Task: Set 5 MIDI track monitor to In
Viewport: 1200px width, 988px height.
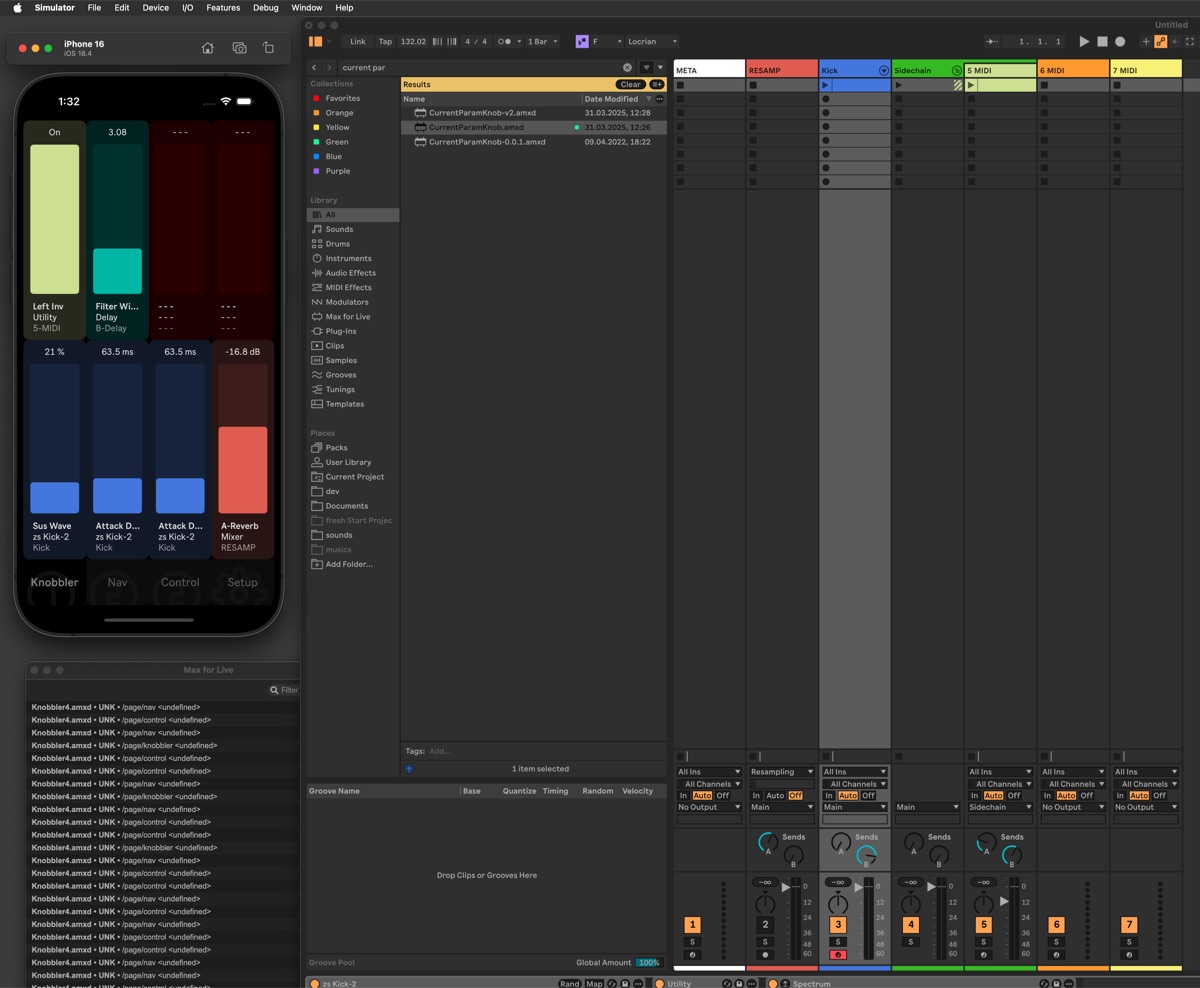Action: click(975, 796)
